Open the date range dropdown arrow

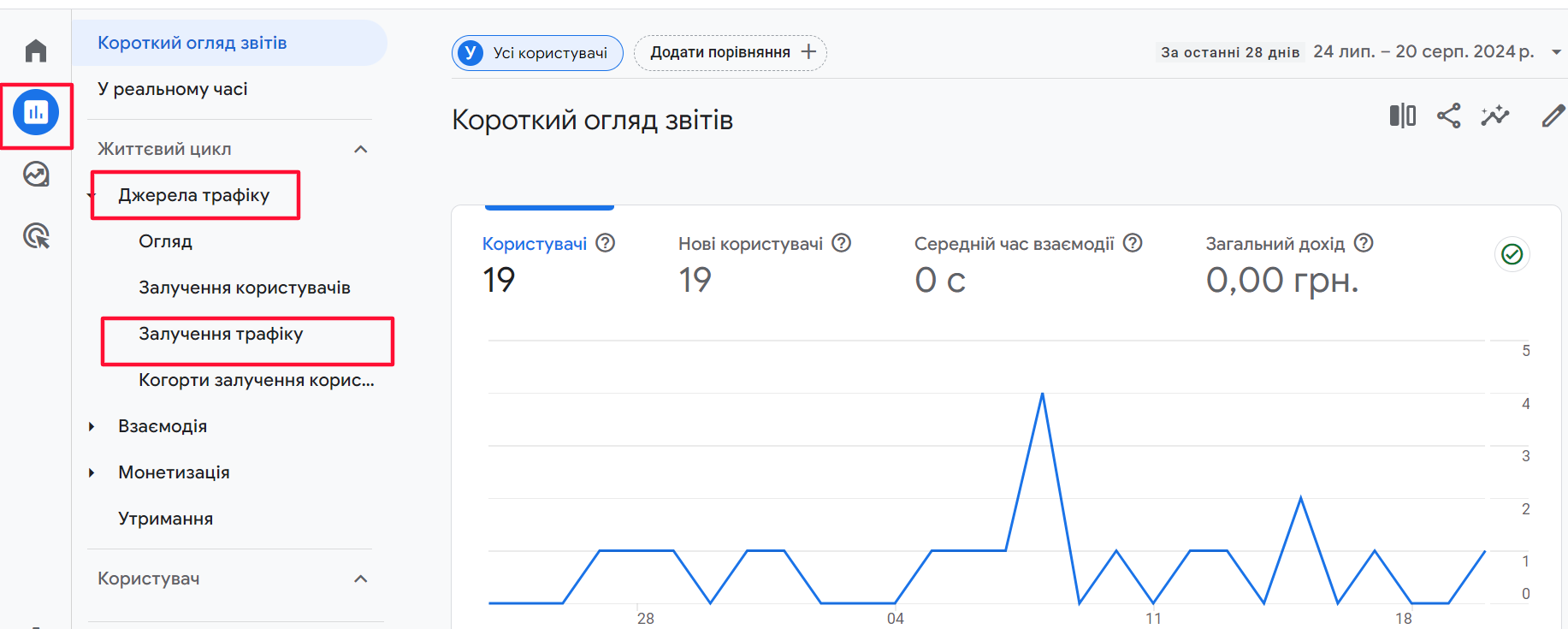[1557, 52]
